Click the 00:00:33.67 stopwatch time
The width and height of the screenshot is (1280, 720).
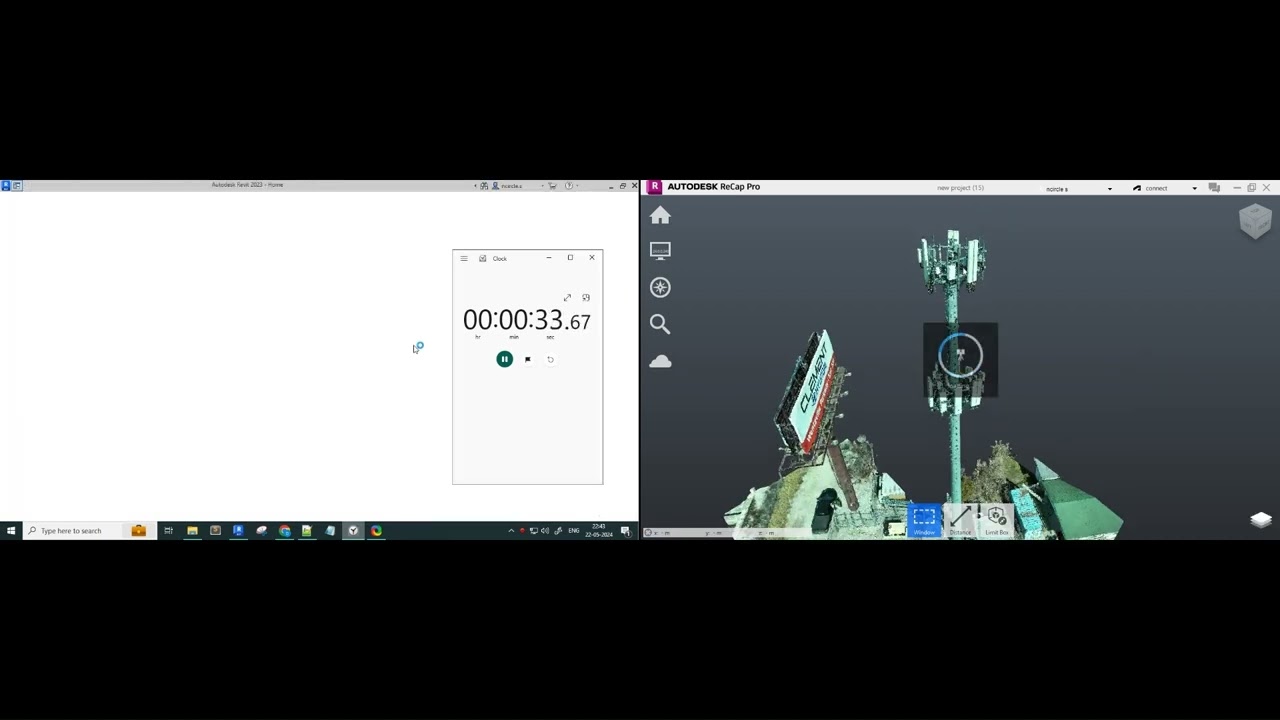pos(526,321)
